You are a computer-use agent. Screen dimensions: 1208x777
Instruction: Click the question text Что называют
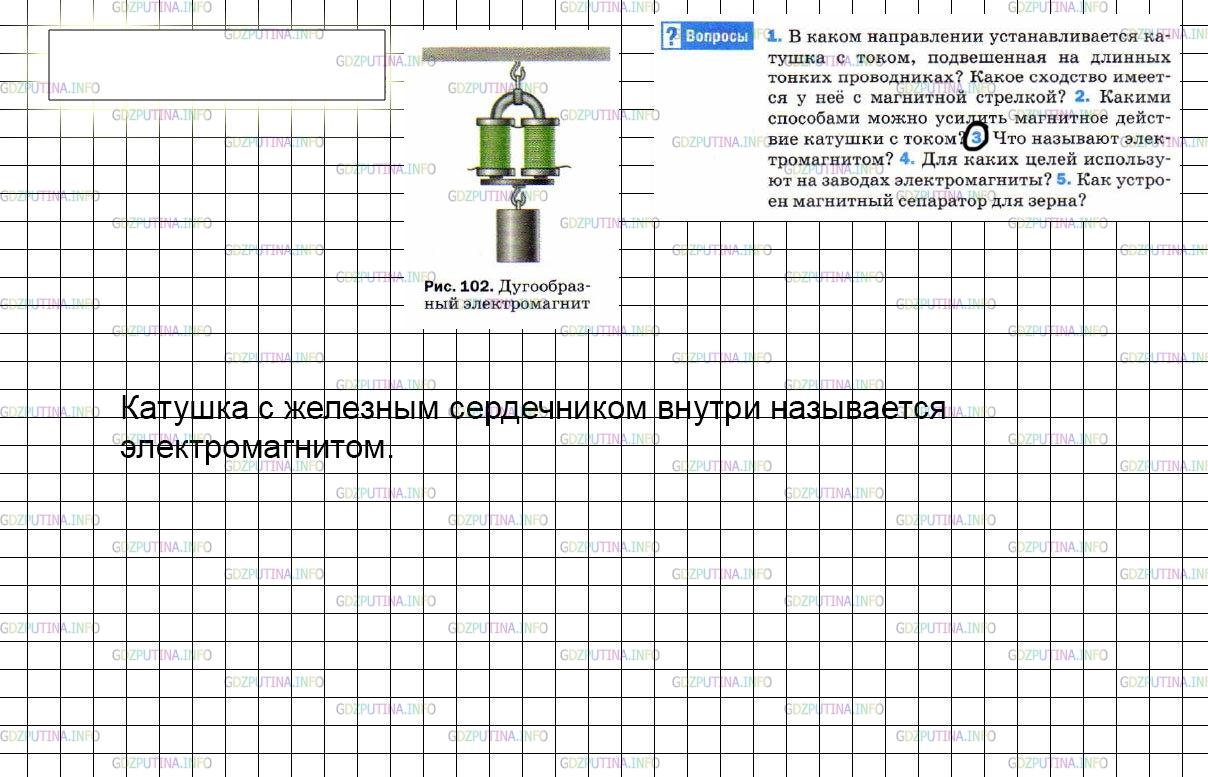pos(1054,138)
